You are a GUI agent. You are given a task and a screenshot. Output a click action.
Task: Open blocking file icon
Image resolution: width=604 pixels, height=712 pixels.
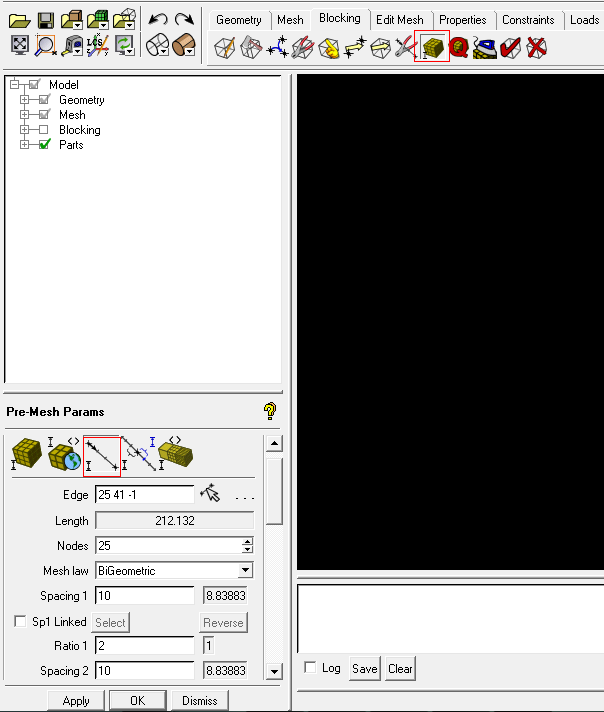pos(124,20)
